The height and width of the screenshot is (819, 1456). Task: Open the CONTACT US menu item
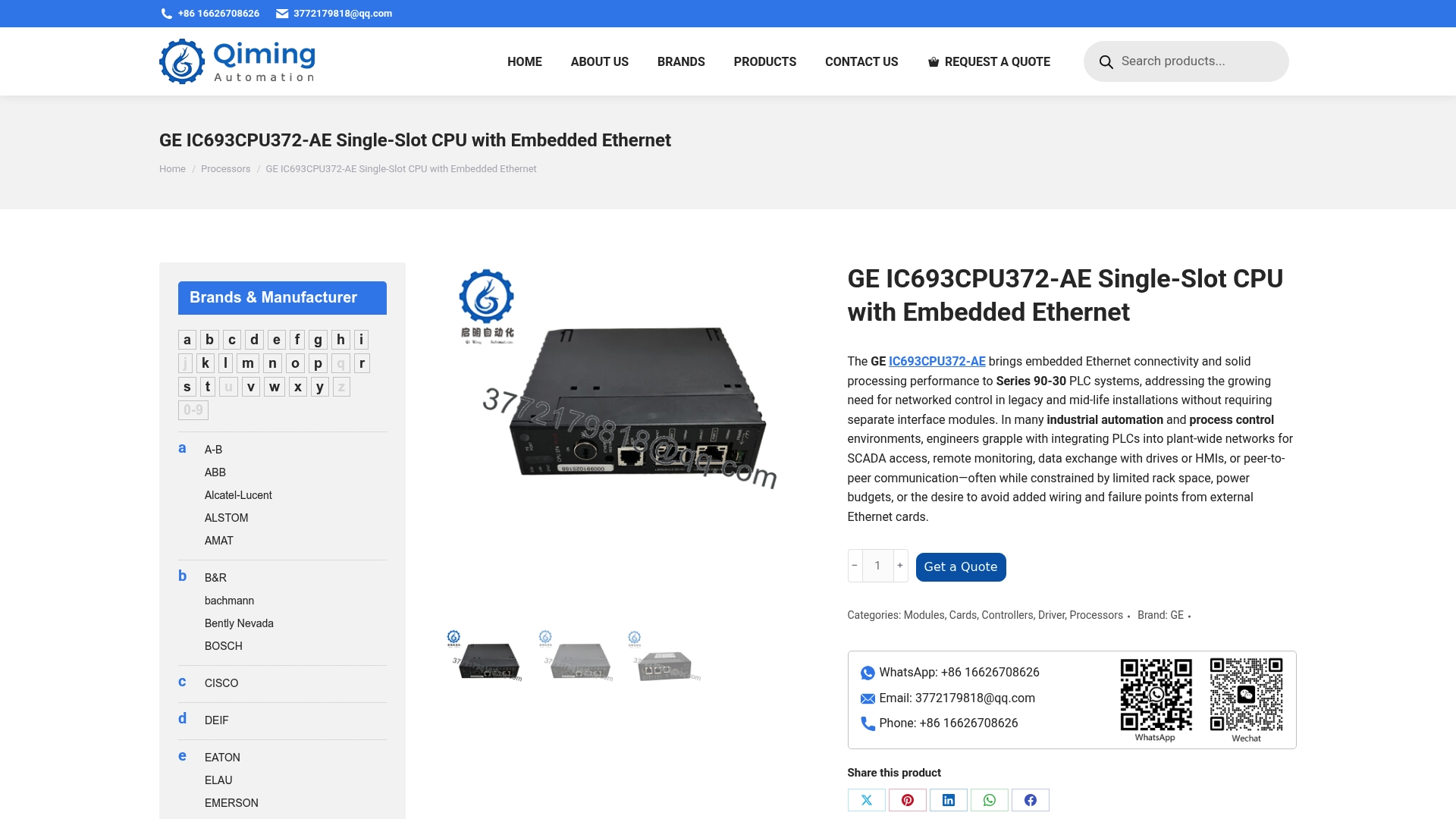[x=861, y=61]
